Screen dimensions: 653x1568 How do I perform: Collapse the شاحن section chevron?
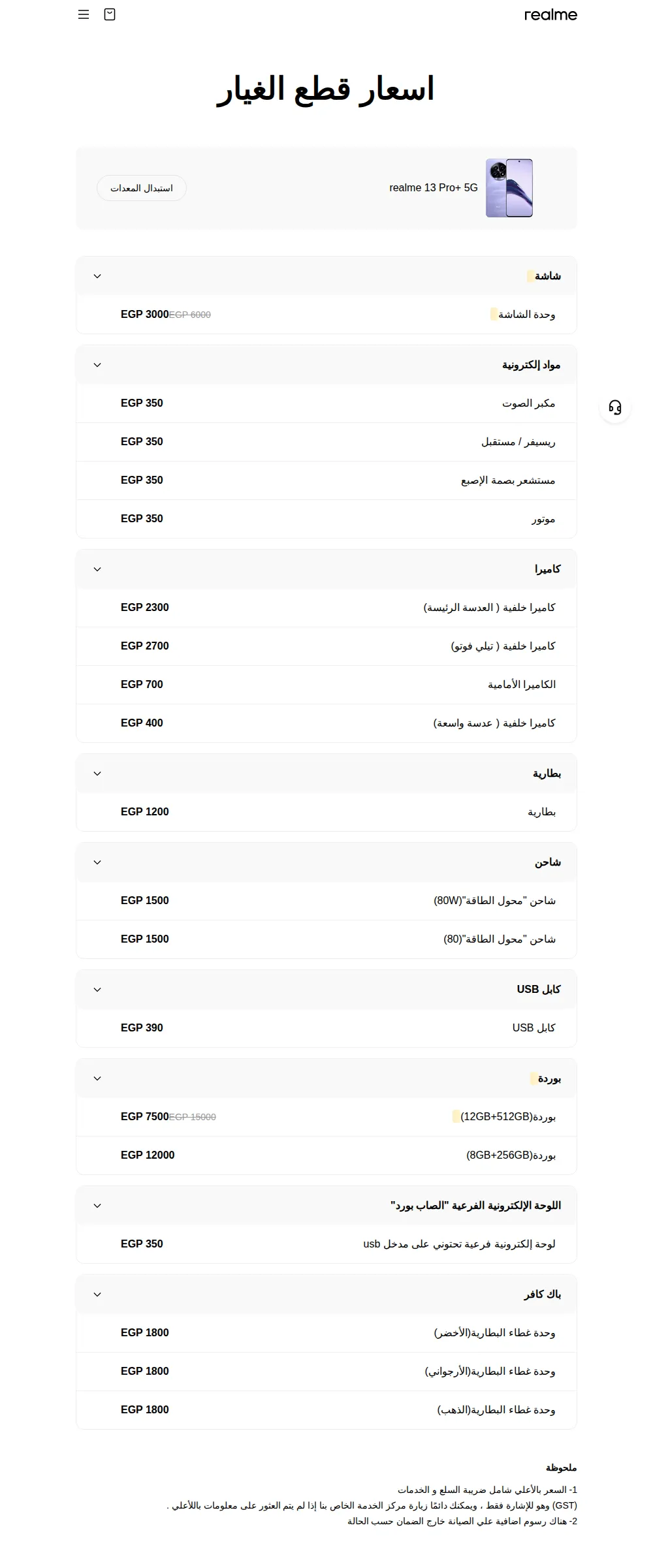[x=97, y=862]
